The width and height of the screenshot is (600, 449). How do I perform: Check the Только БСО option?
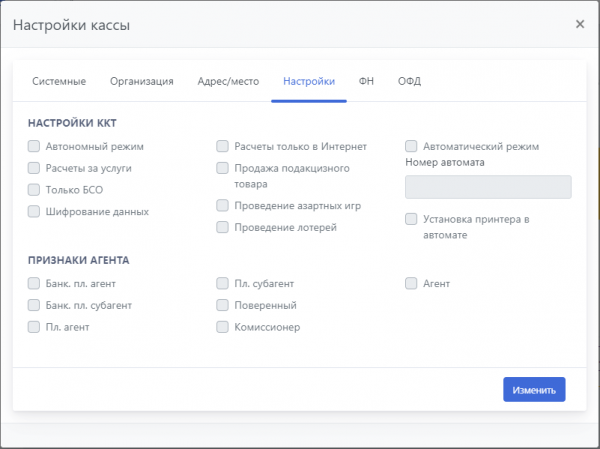tap(34, 190)
